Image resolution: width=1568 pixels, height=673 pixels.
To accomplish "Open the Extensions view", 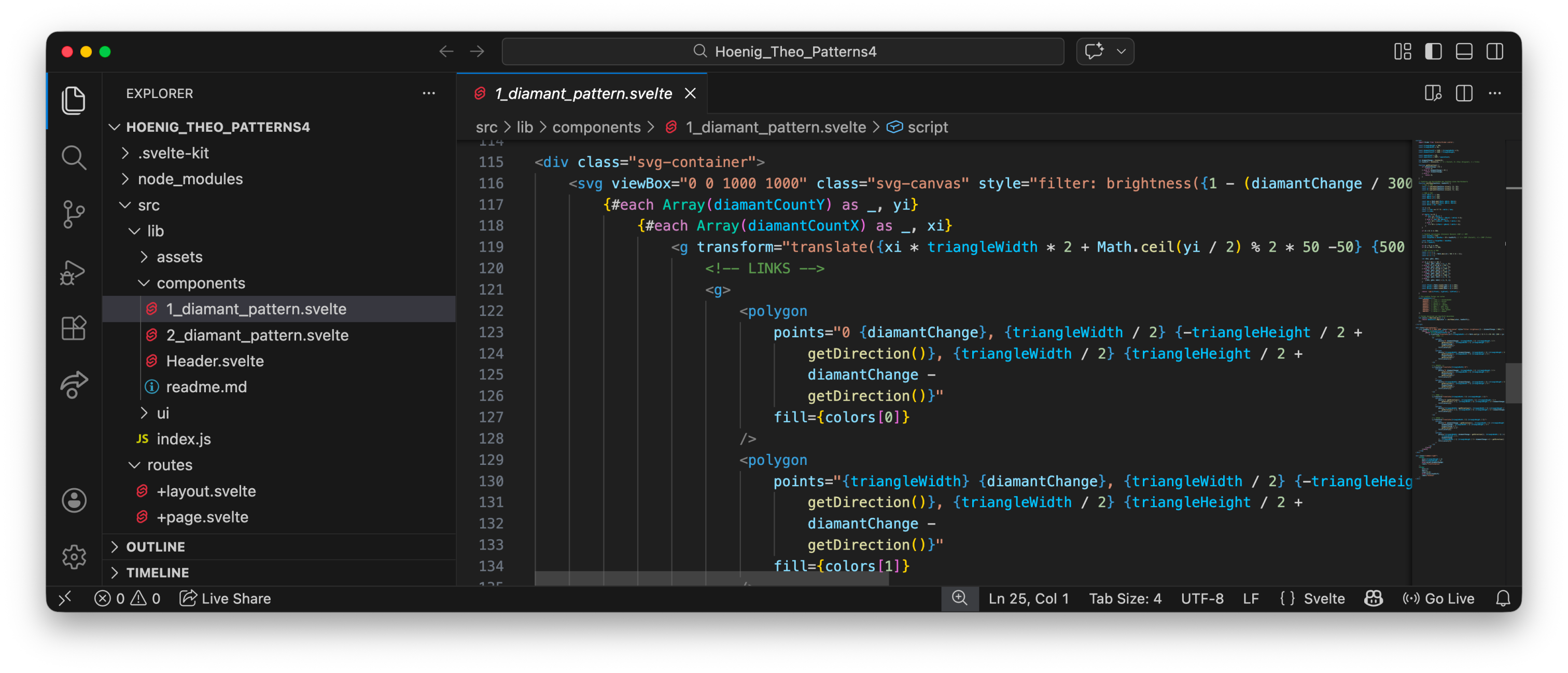I will [74, 328].
